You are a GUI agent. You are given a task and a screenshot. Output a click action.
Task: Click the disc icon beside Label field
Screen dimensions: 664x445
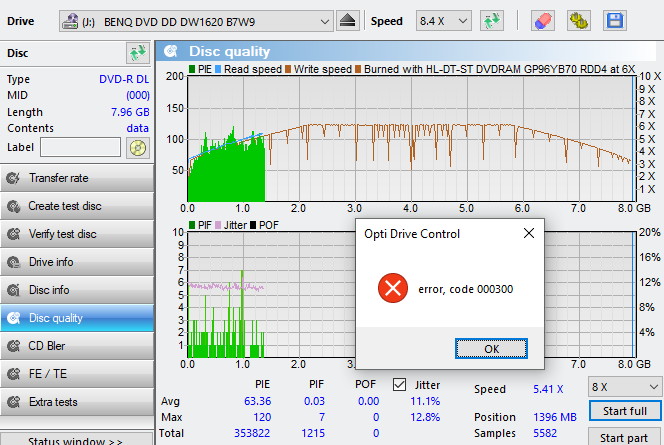coord(138,147)
